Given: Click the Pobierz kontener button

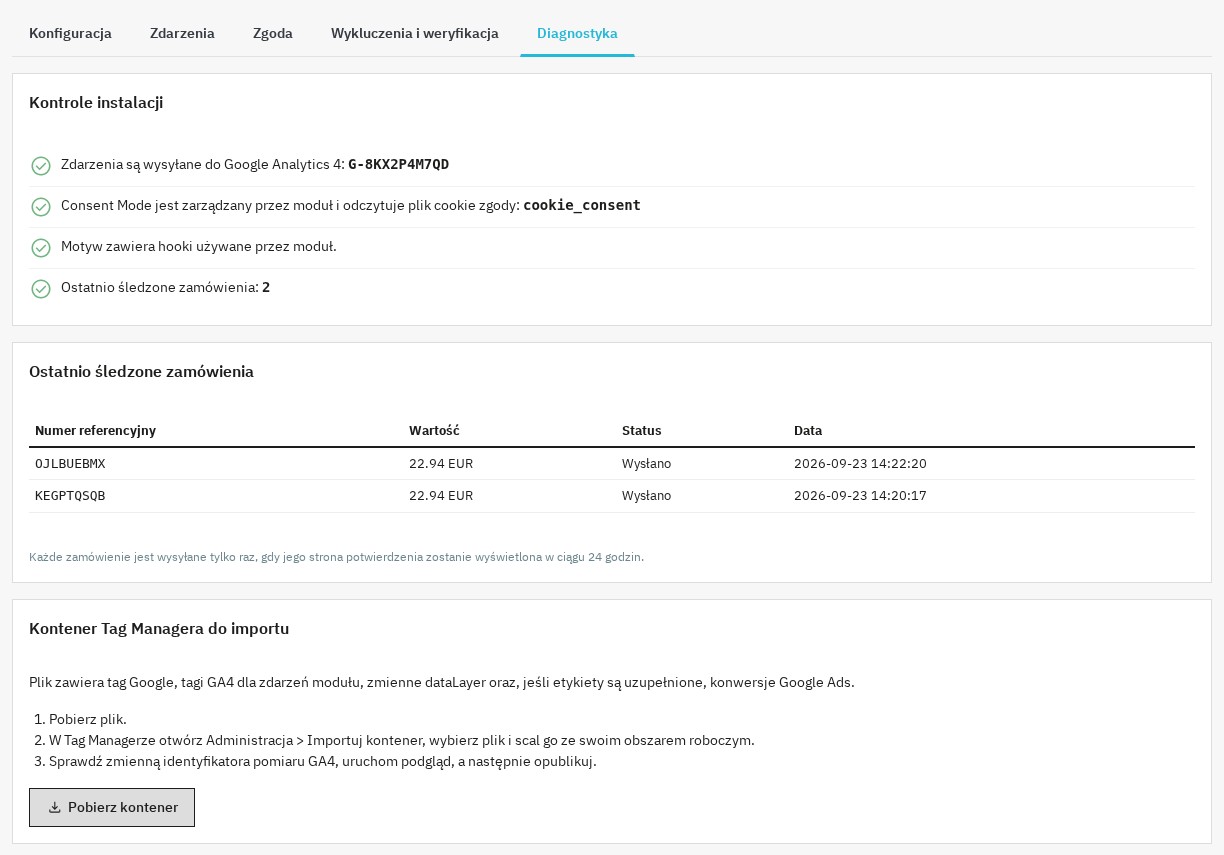Looking at the screenshot, I should point(112,808).
